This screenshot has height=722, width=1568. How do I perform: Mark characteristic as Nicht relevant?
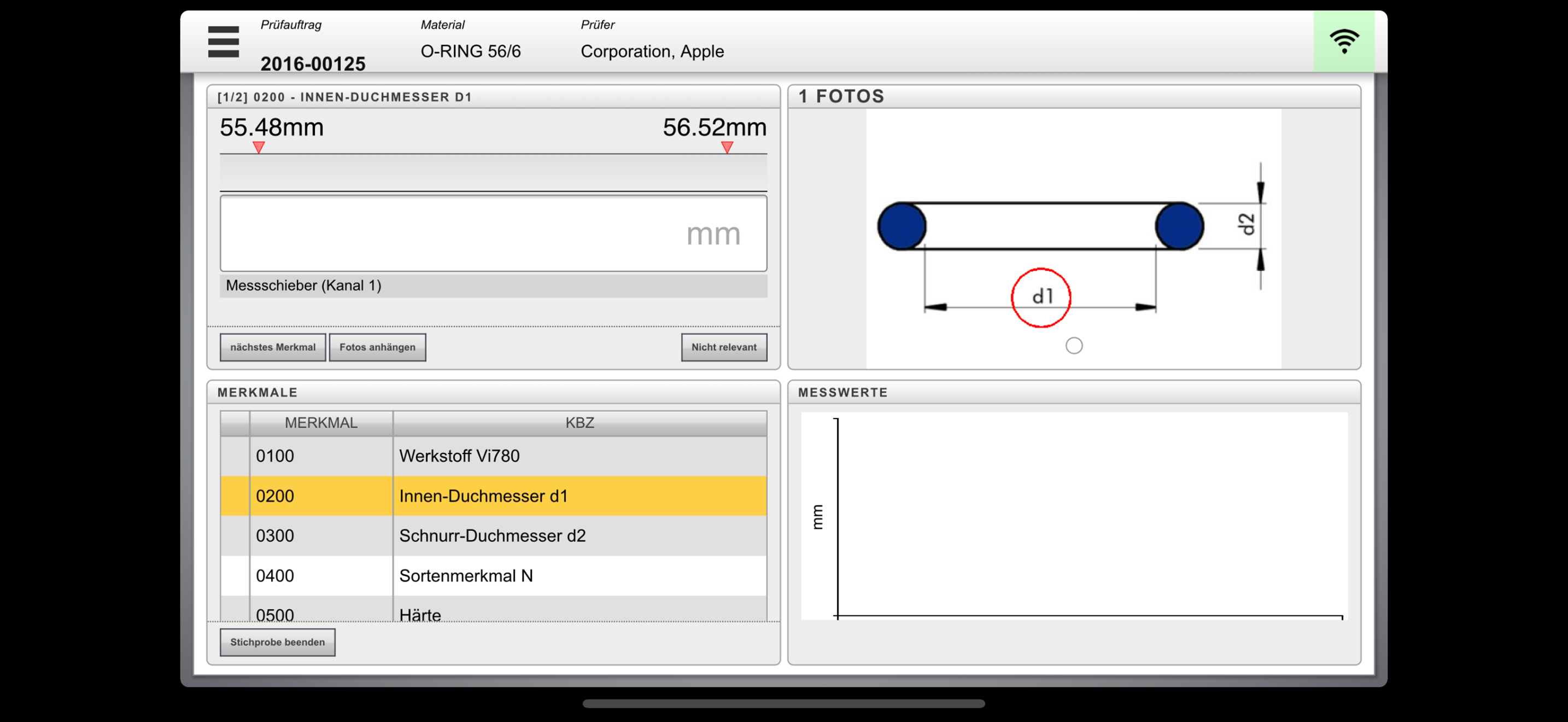(x=723, y=347)
